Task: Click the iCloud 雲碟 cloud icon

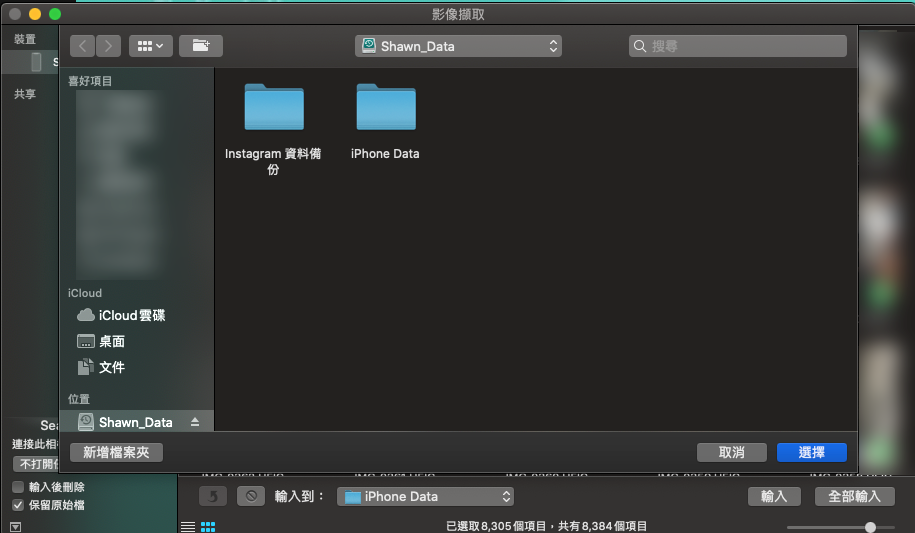Action: point(86,315)
